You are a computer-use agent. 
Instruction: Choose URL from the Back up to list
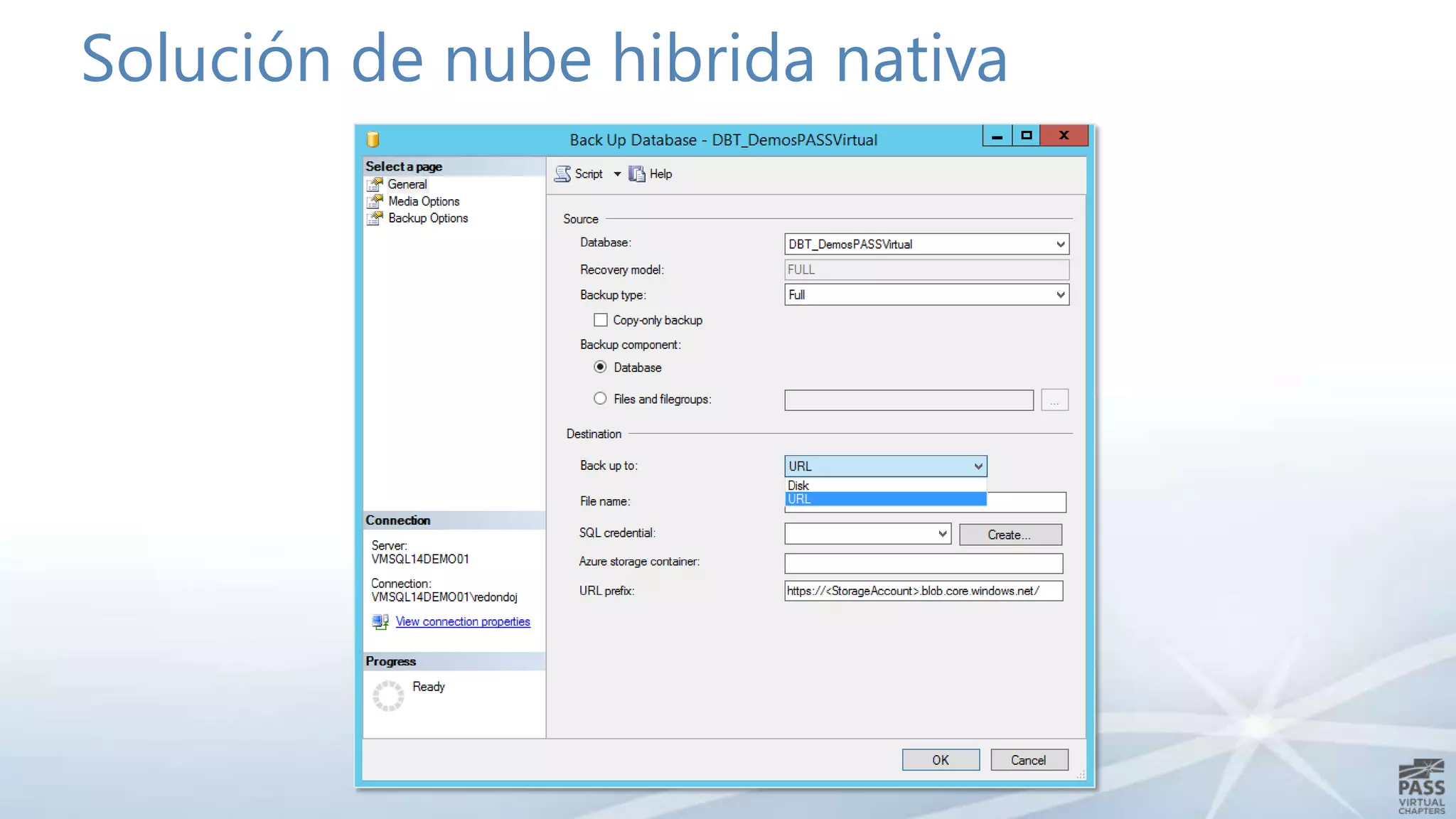886,499
